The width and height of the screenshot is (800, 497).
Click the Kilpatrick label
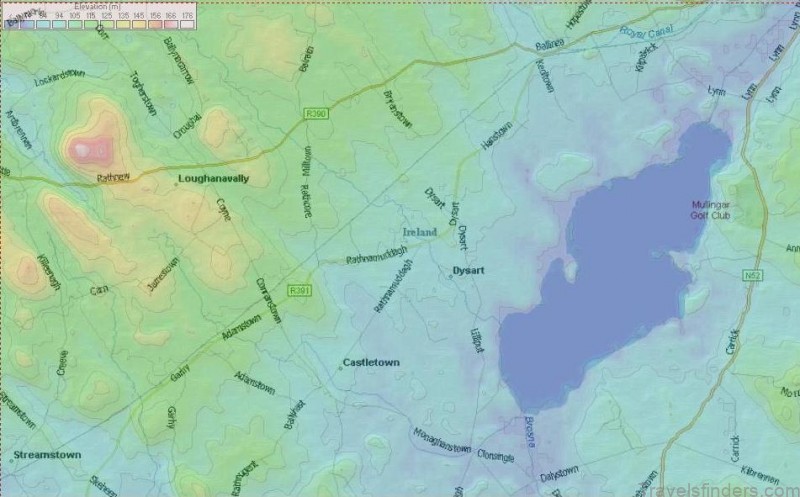(x=647, y=57)
